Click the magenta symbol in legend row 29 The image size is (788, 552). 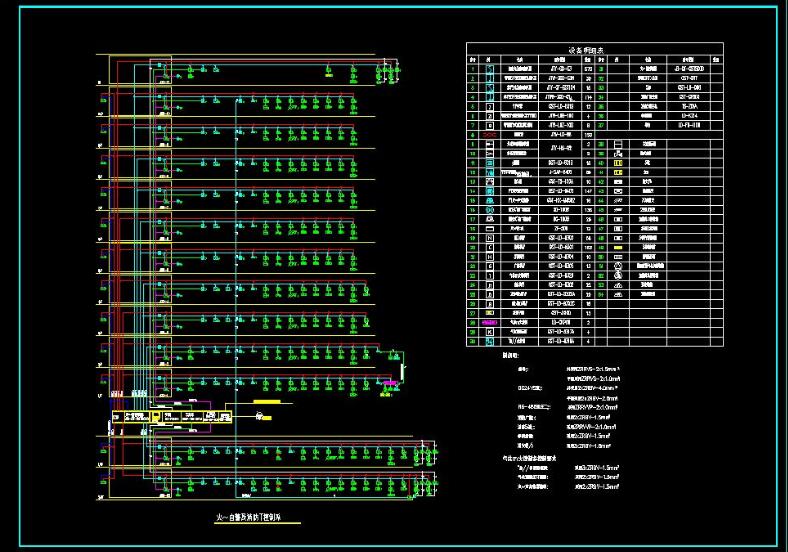[489, 323]
